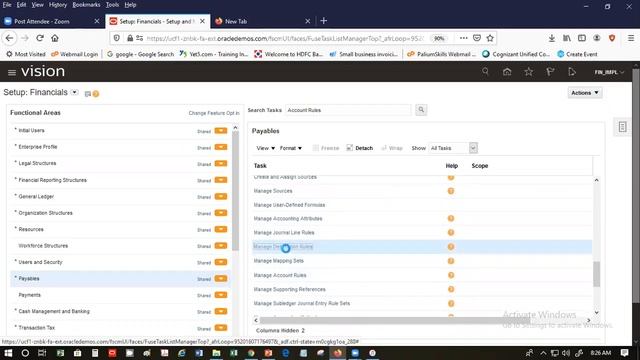Viewport: 640px width, 360px height.
Task: Click the search magnifier in vision header
Action: pyautogui.click(x=485, y=72)
